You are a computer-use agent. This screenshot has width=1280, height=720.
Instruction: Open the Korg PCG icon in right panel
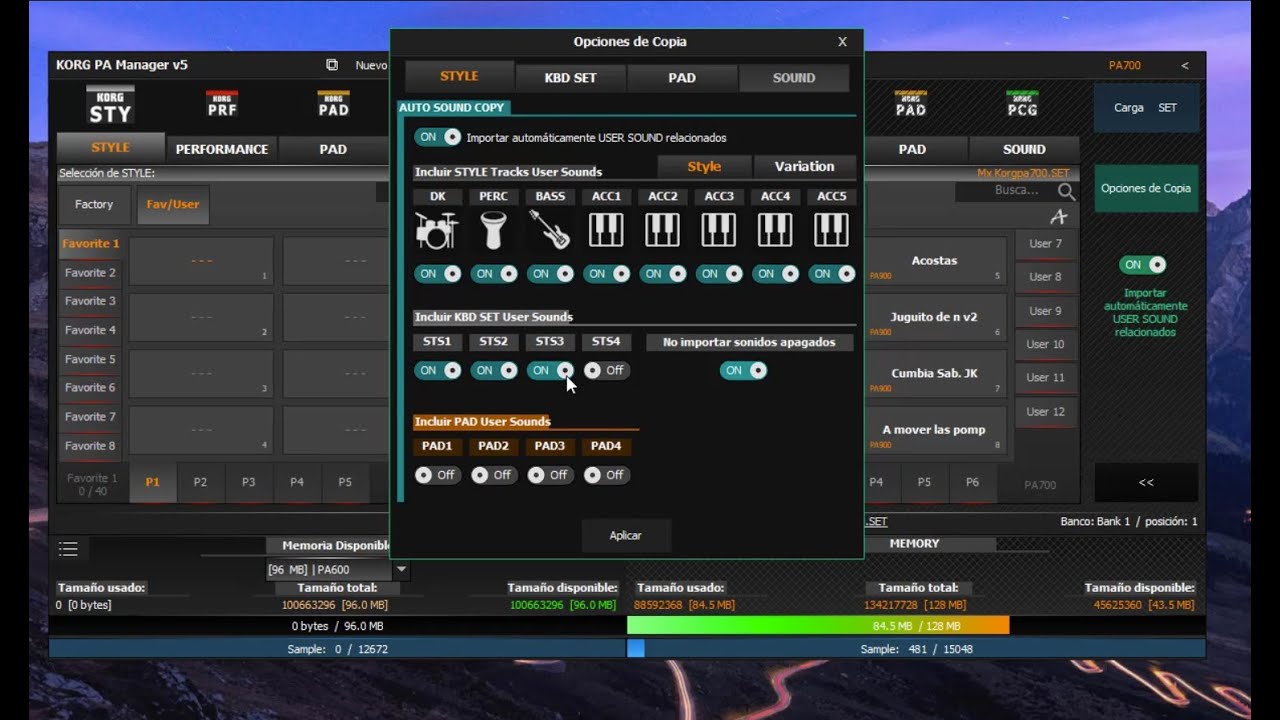(x=1022, y=104)
